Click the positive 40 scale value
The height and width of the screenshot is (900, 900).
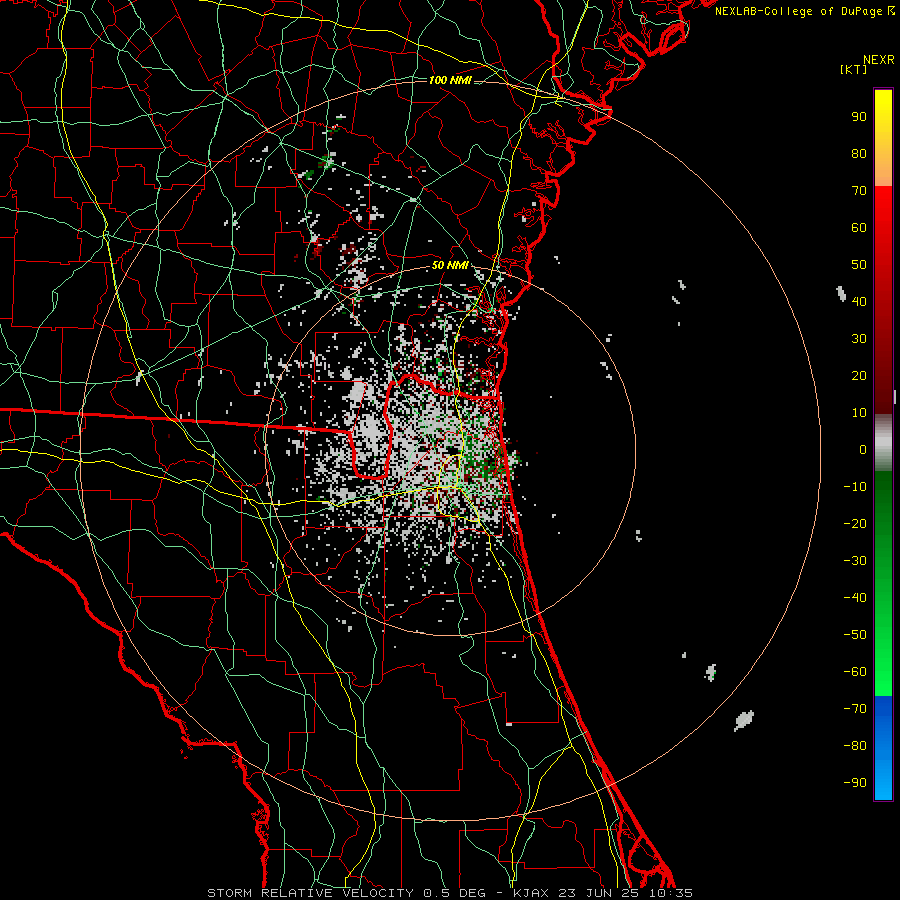point(859,301)
